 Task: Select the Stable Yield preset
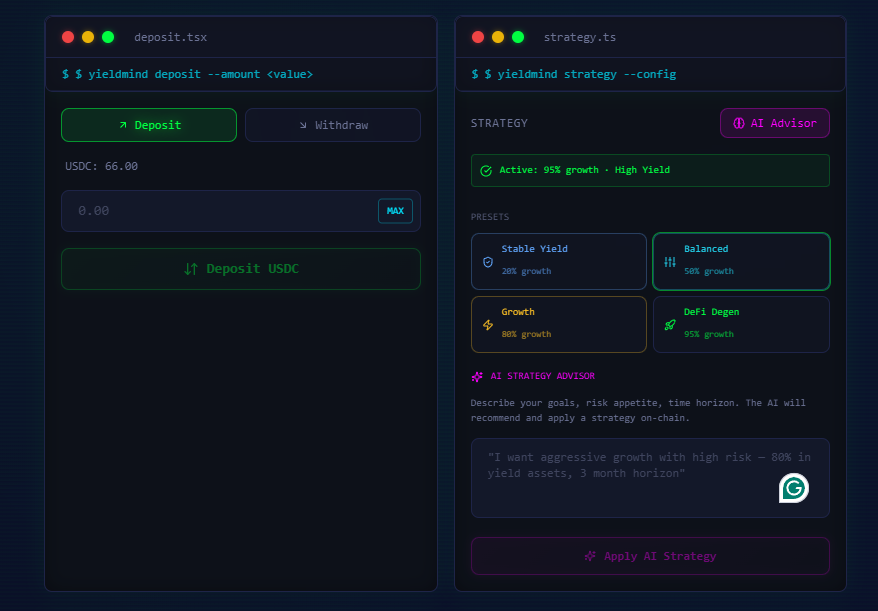coord(559,261)
